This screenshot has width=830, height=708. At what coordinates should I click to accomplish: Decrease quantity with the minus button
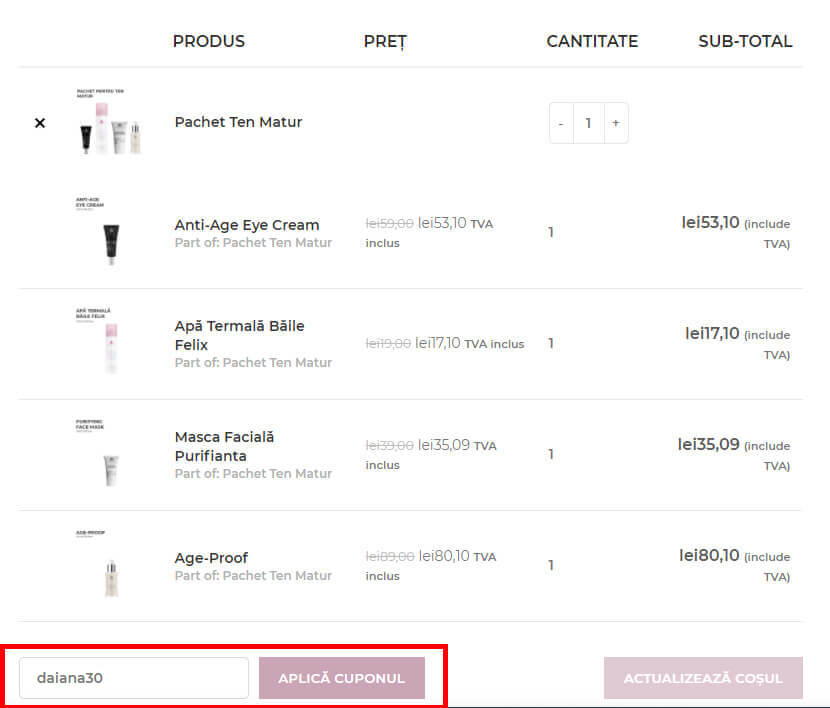(x=561, y=123)
